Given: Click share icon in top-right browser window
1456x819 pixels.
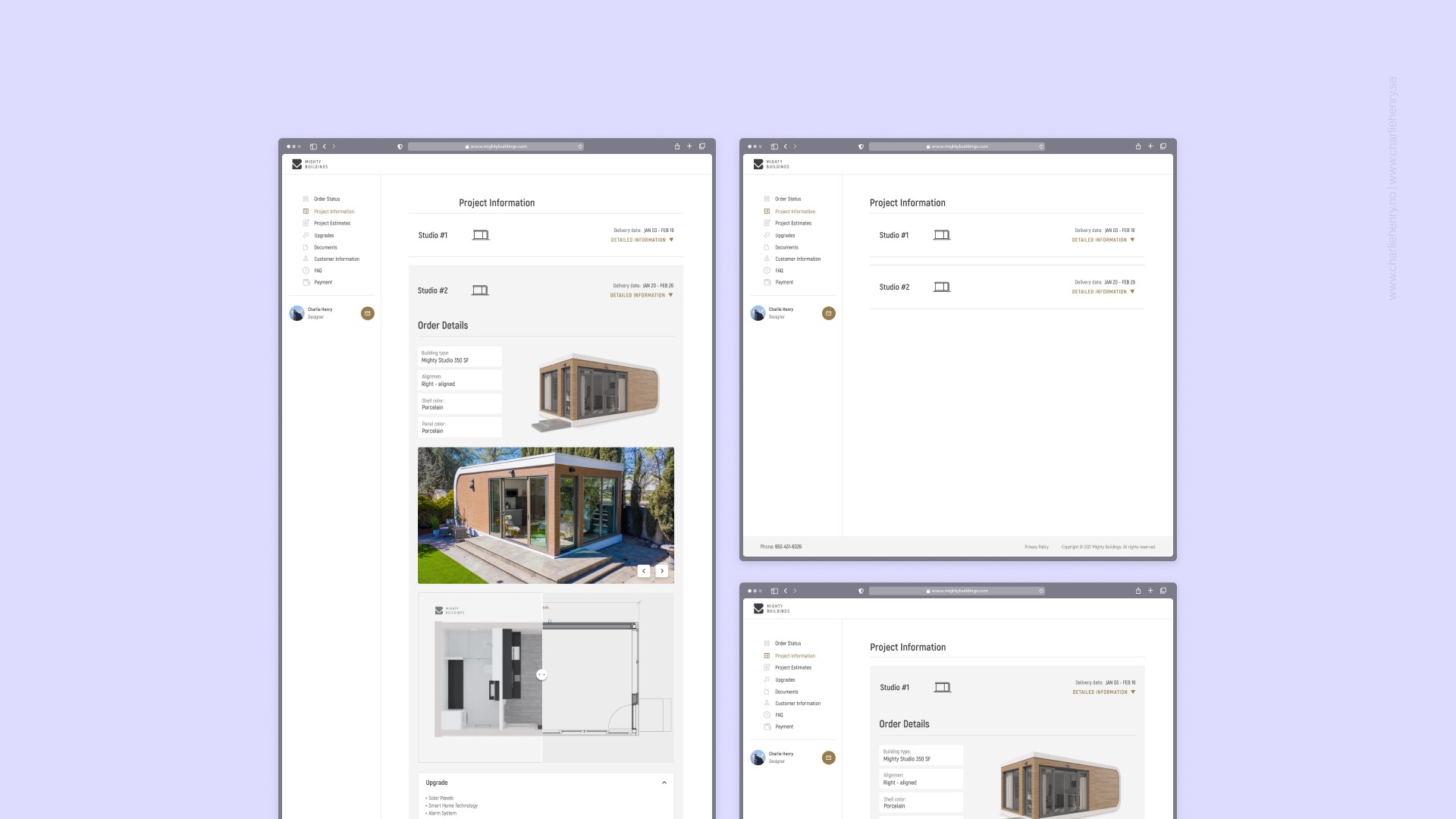Looking at the screenshot, I should tap(1138, 146).
